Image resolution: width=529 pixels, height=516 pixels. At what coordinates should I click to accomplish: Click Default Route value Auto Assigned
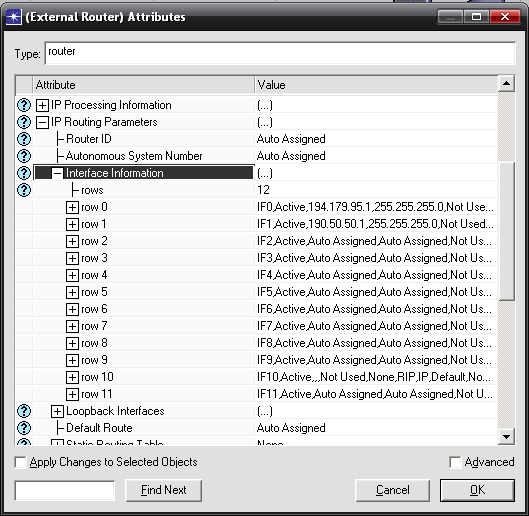click(291, 428)
